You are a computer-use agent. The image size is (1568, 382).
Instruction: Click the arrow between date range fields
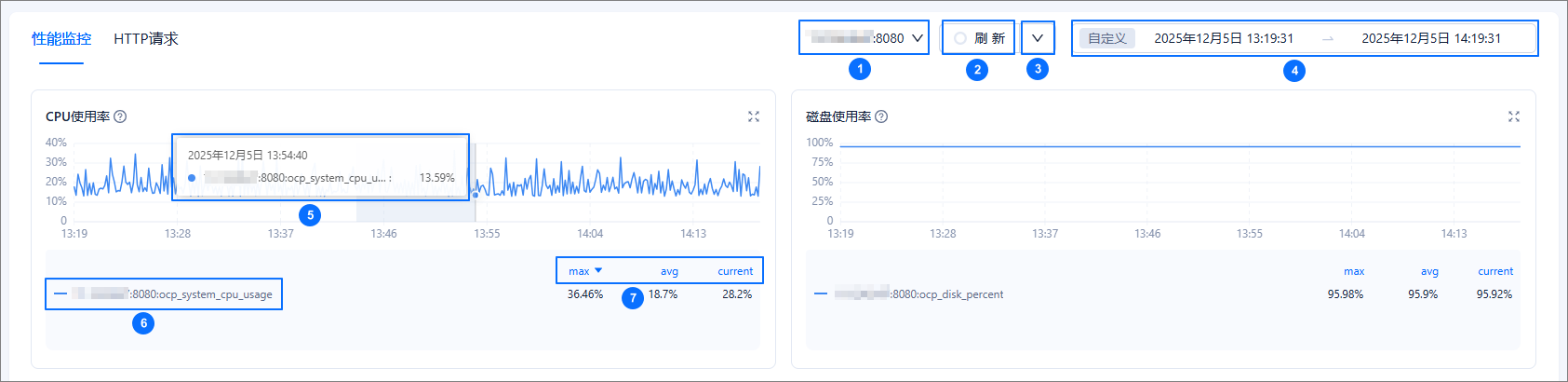1328,39
